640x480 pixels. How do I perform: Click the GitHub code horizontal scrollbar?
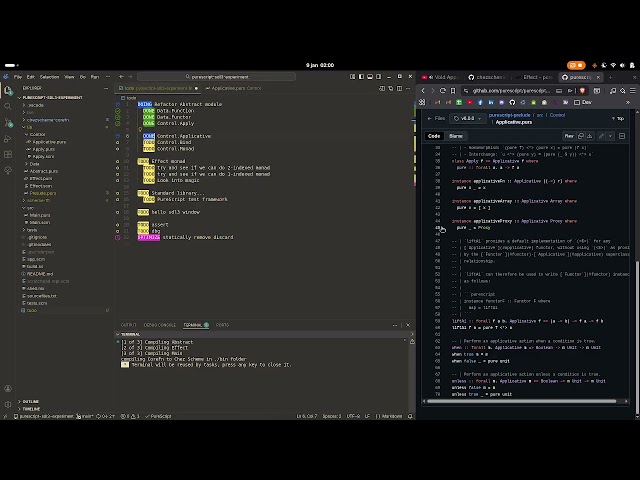point(521,401)
